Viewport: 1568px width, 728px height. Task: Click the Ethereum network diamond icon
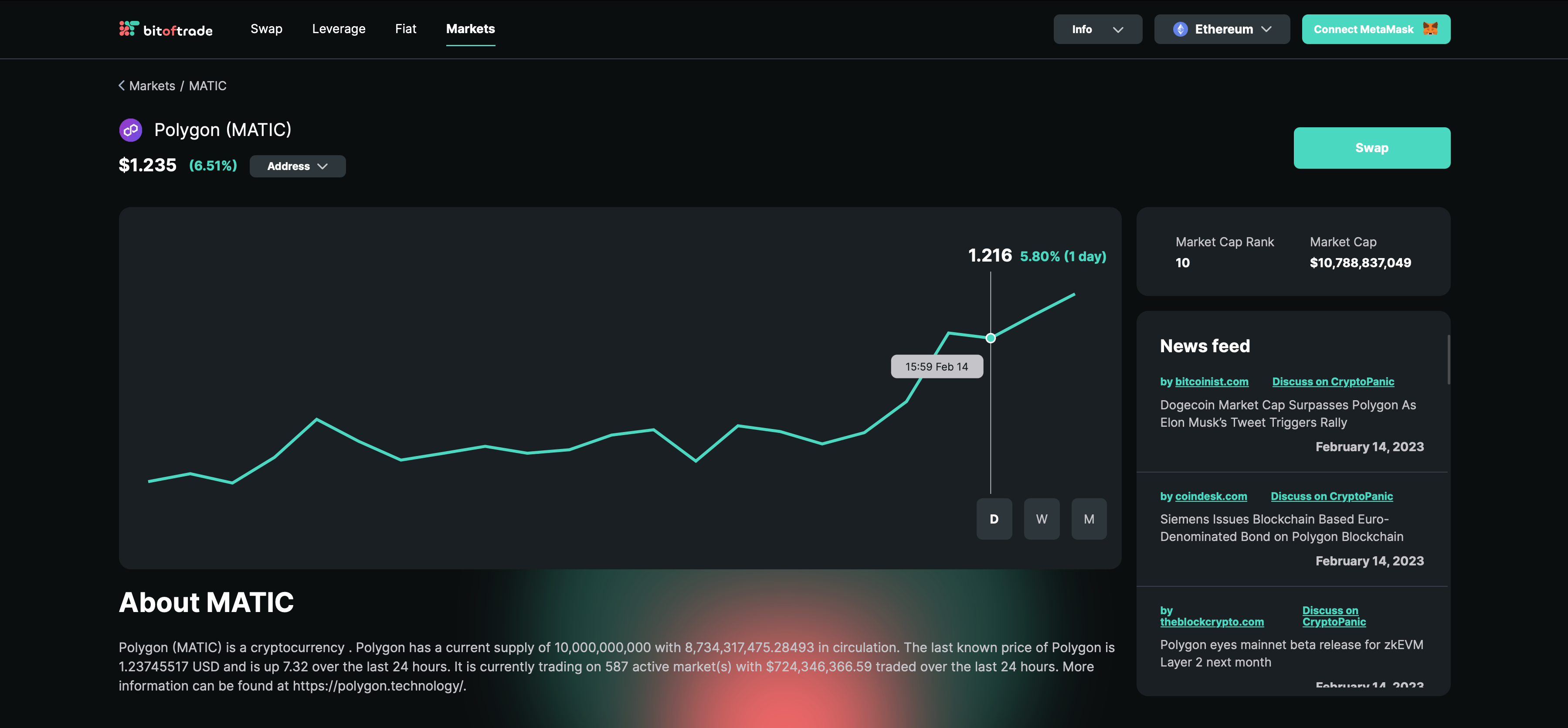(1180, 29)
